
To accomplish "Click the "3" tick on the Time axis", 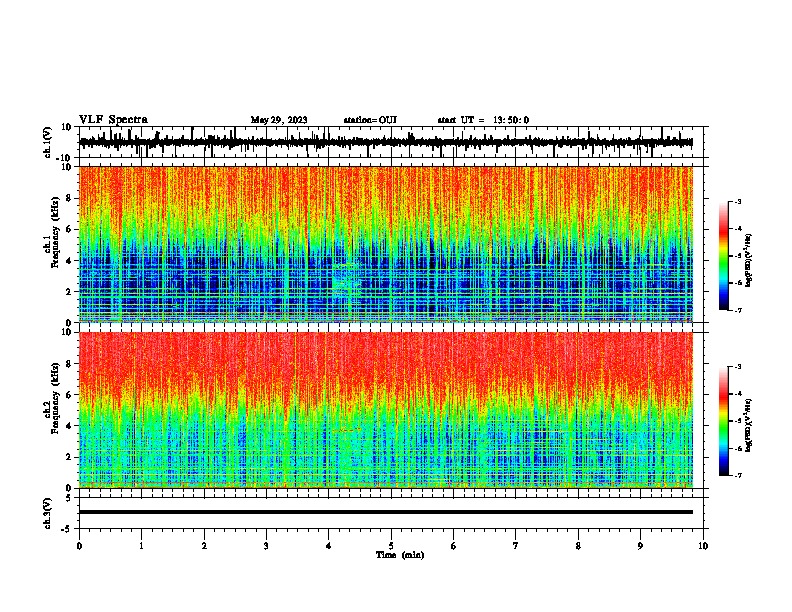I will (x=266, y=546).
